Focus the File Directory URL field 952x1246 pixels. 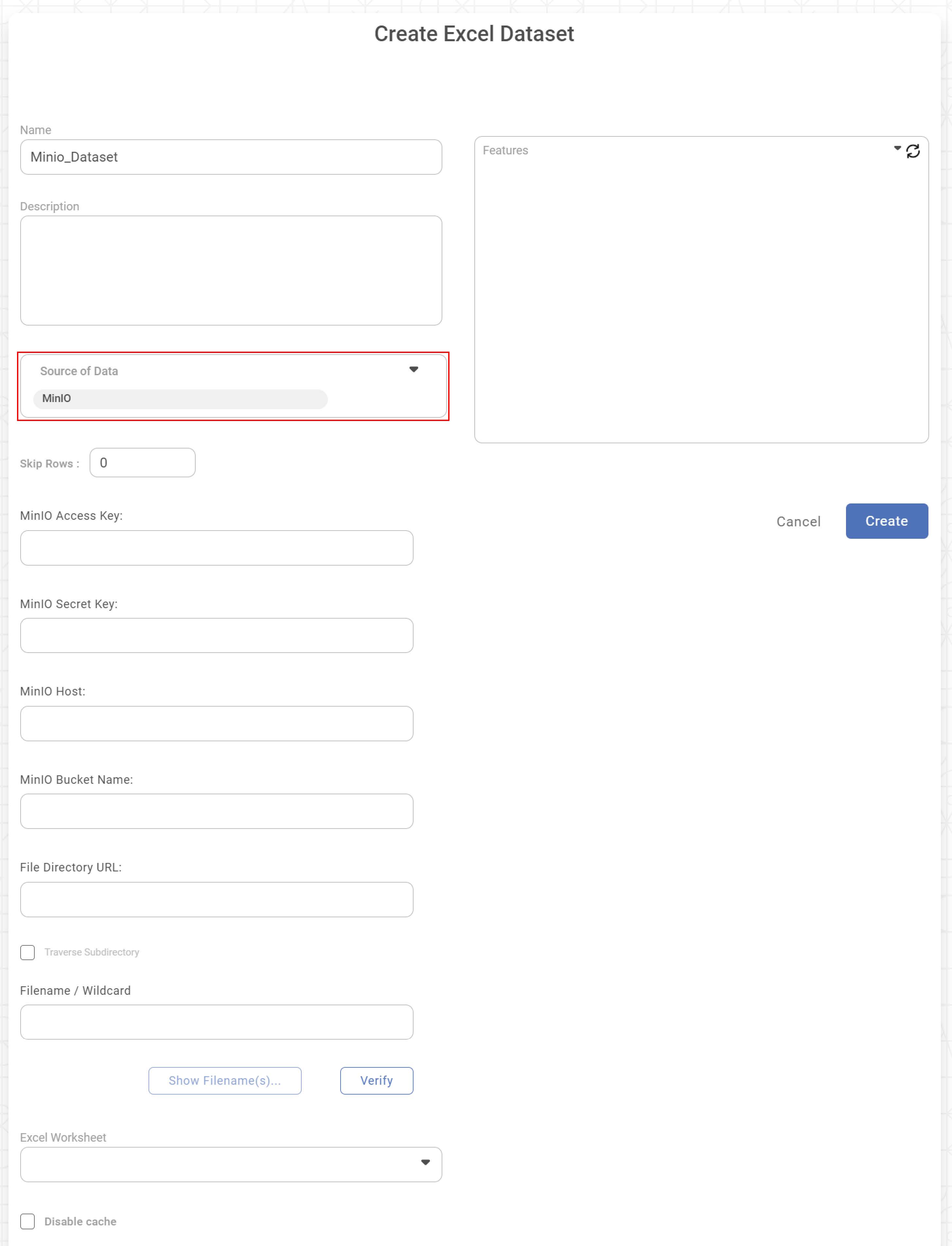(217, 899)
